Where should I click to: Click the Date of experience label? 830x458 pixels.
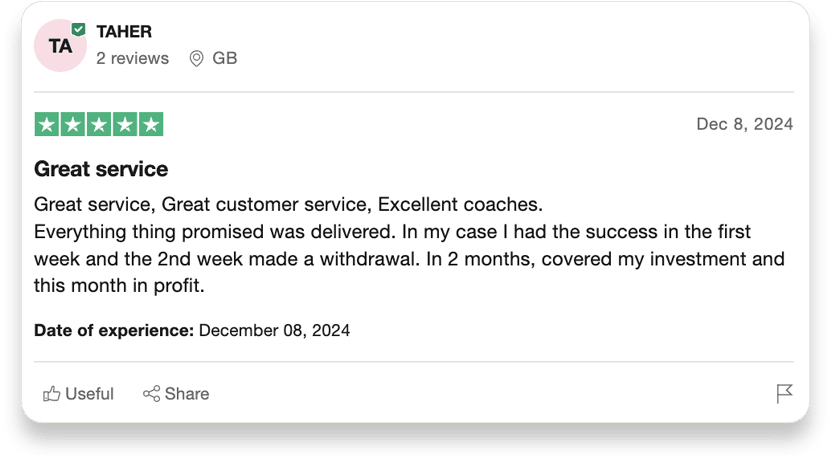114,330
